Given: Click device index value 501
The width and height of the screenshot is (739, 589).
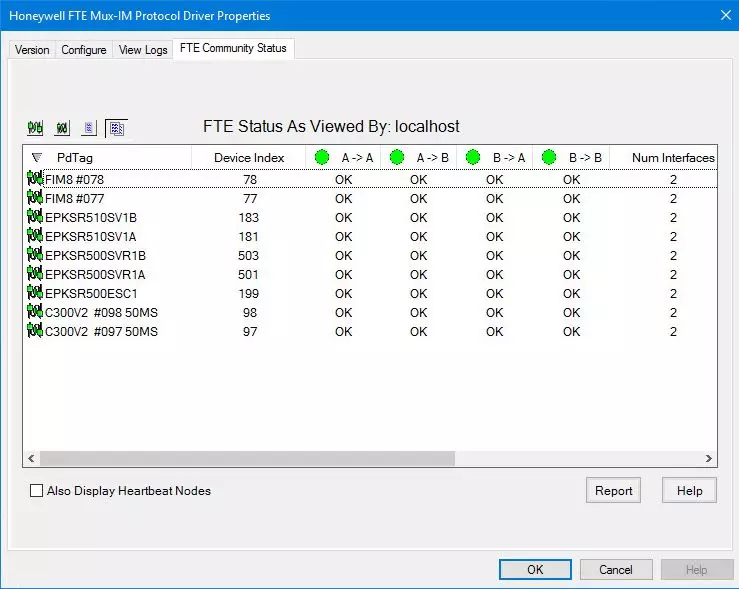Looking at the screenshot, I should click(x=248, y=275).
